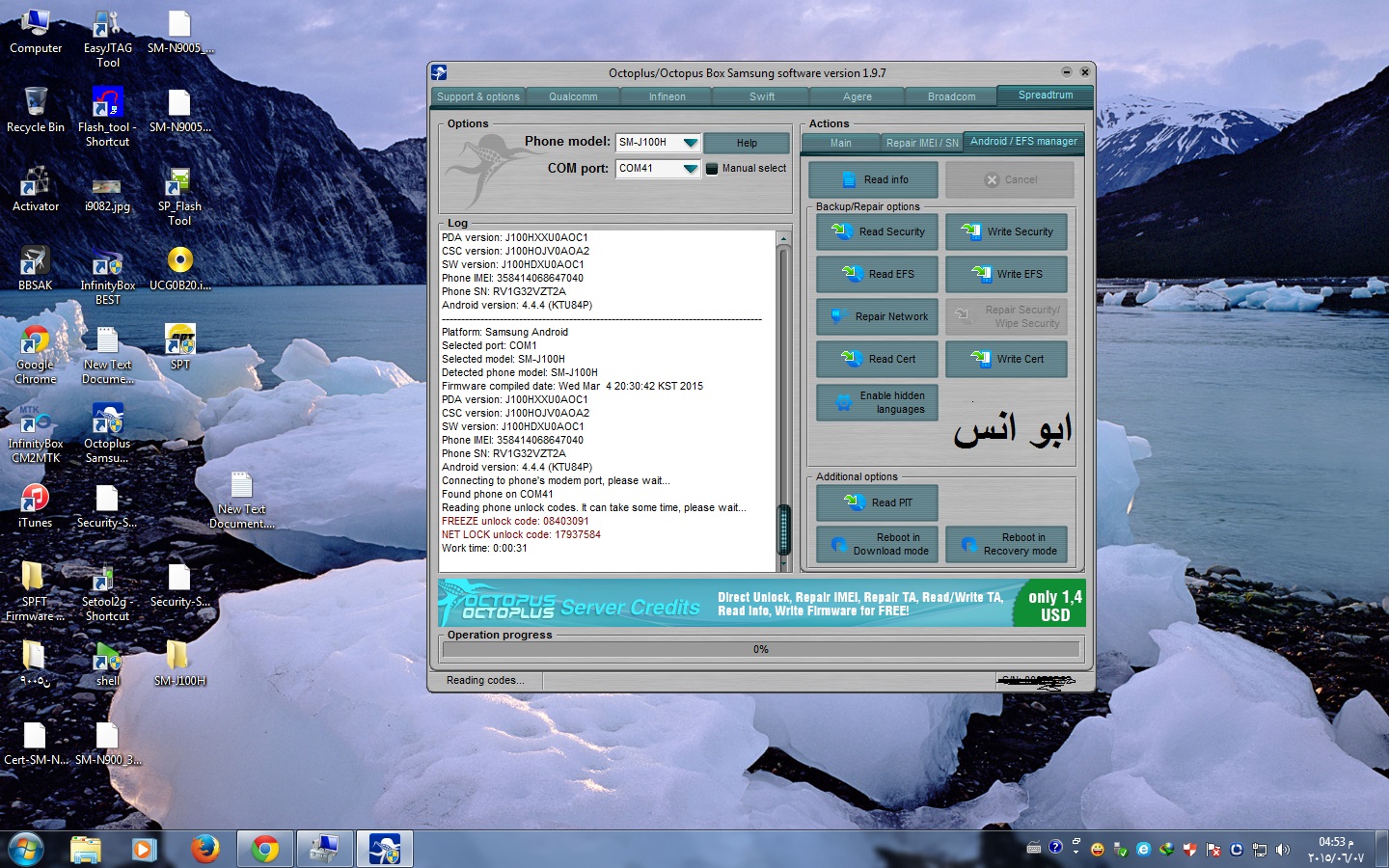Open SM-J100H folder on desktop

pos(179,664)
